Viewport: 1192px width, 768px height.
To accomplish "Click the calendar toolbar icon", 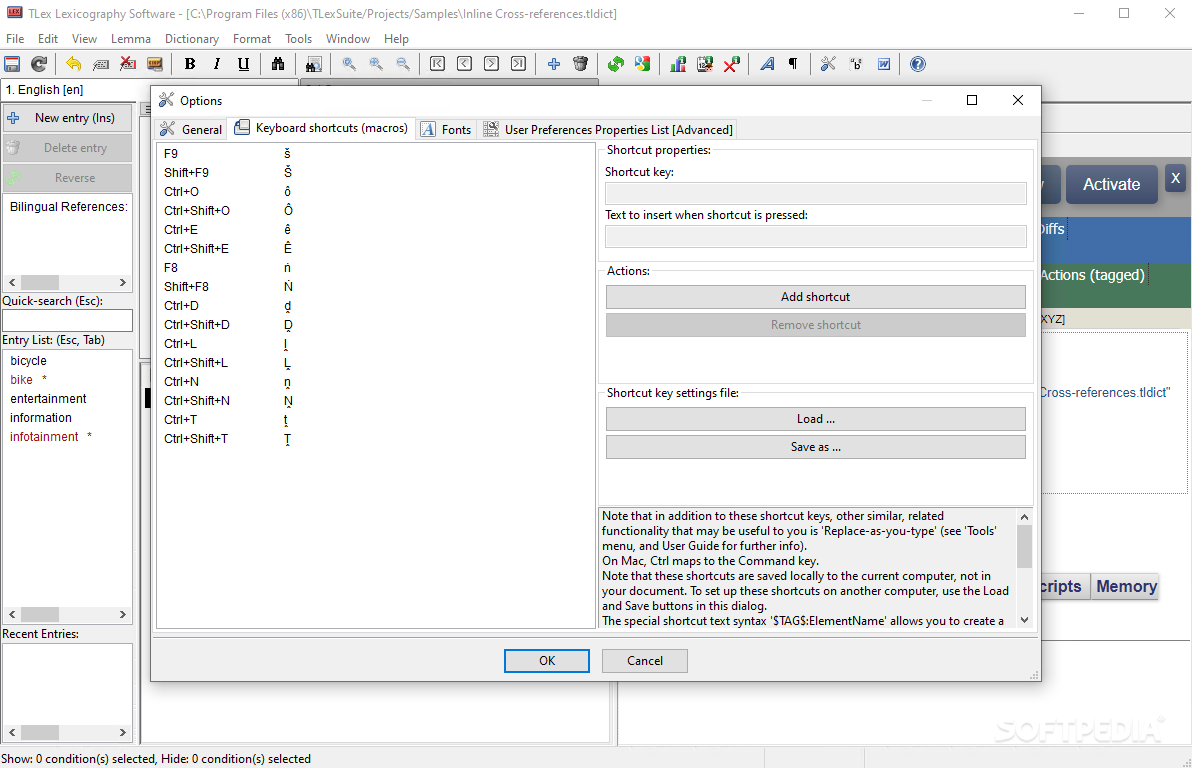I will coord(705,64).
